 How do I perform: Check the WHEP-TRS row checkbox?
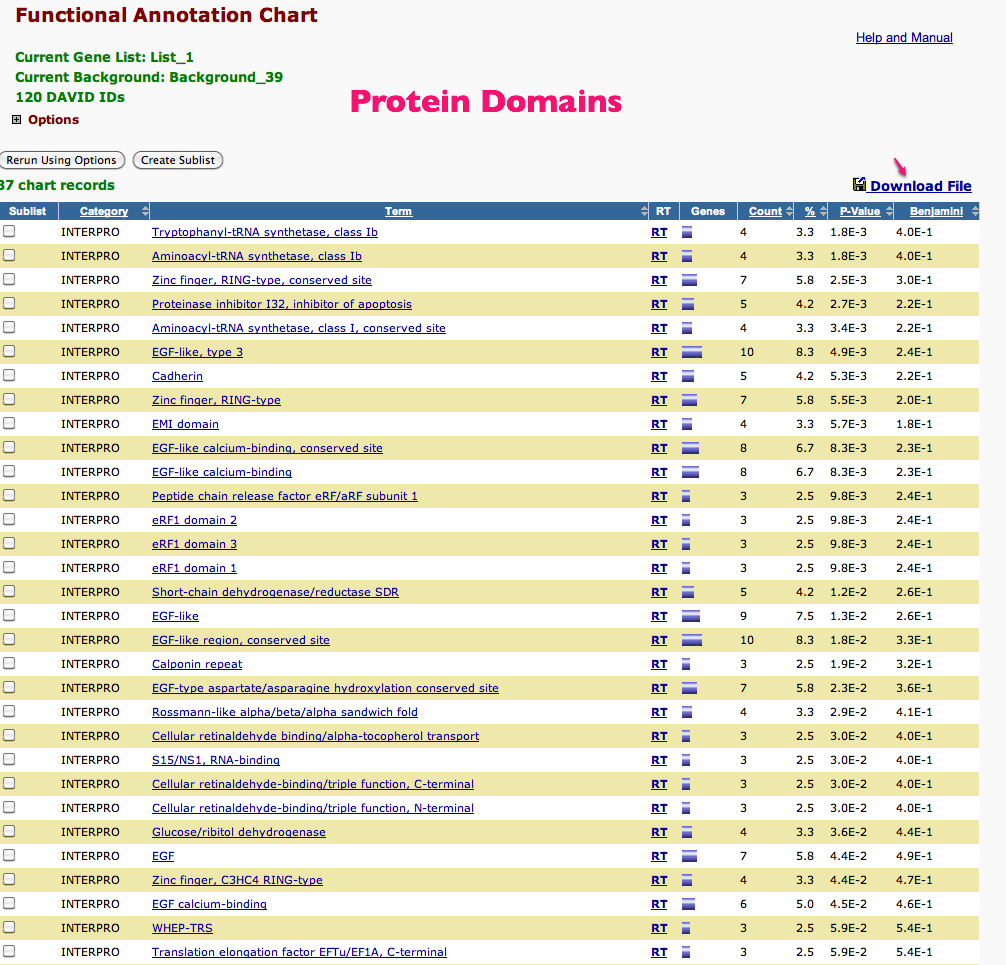[x=9, y=927]
